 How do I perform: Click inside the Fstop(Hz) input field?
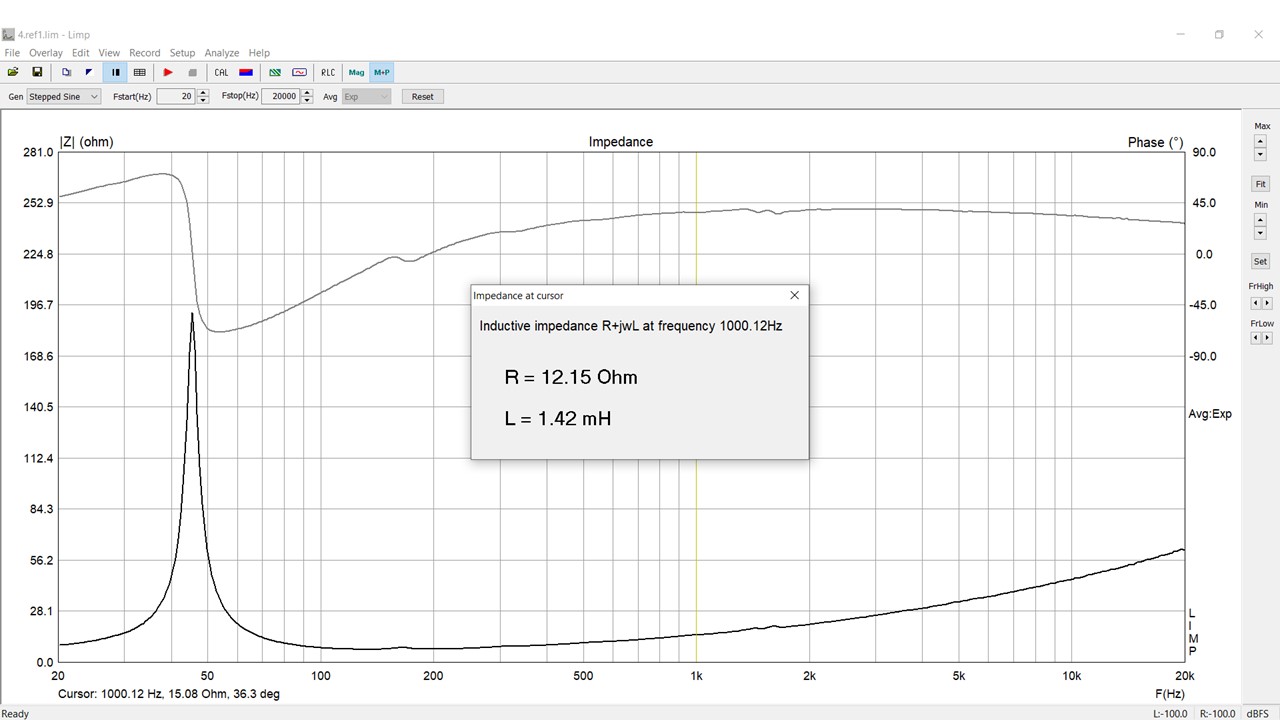click(x=280, y=97)
